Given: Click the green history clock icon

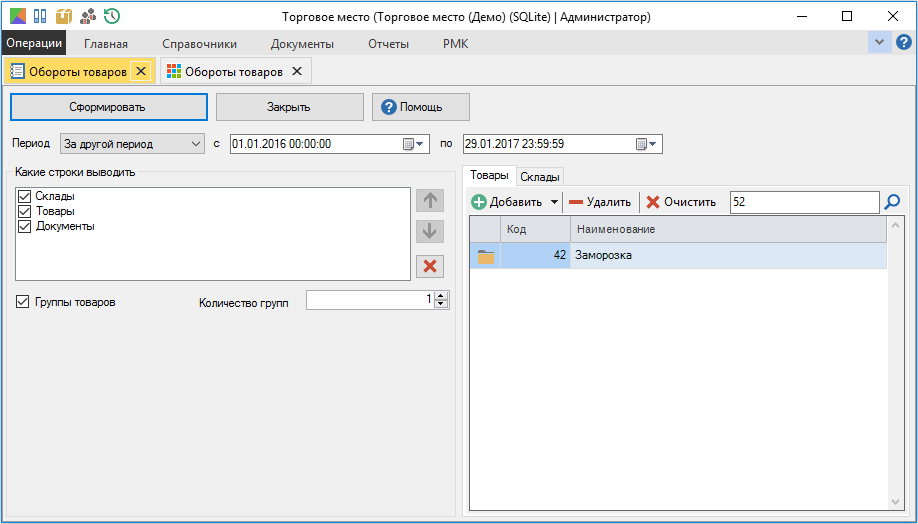Looking at the screenshot, I should (112, 16).
